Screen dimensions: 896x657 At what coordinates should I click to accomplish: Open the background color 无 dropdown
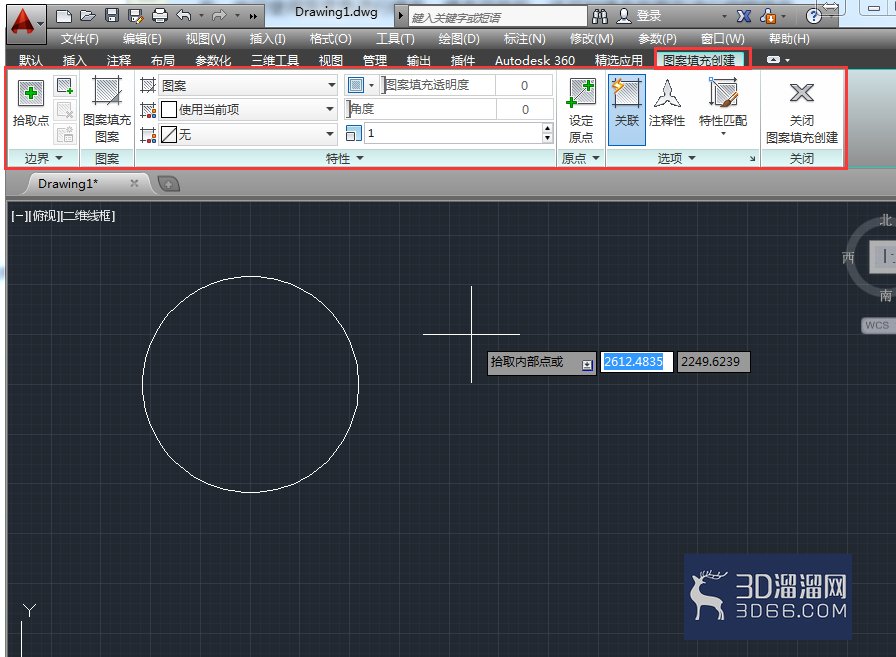point(248,134)
